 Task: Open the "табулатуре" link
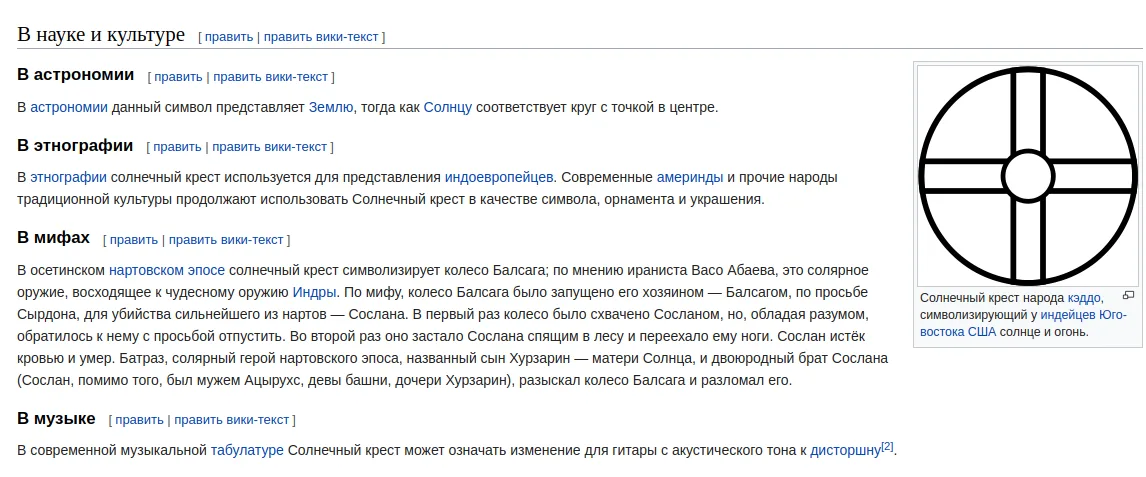247,451
